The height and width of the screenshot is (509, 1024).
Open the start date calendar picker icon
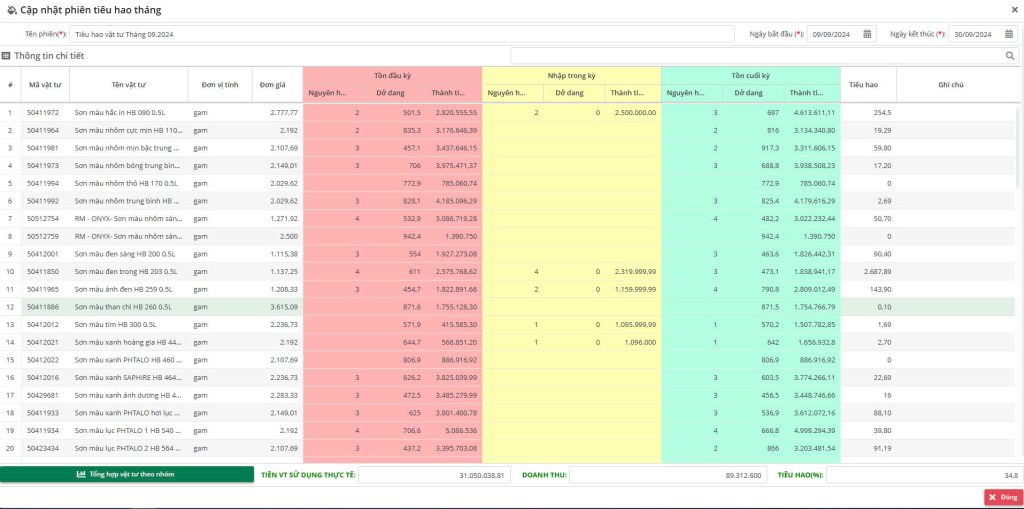867,34
